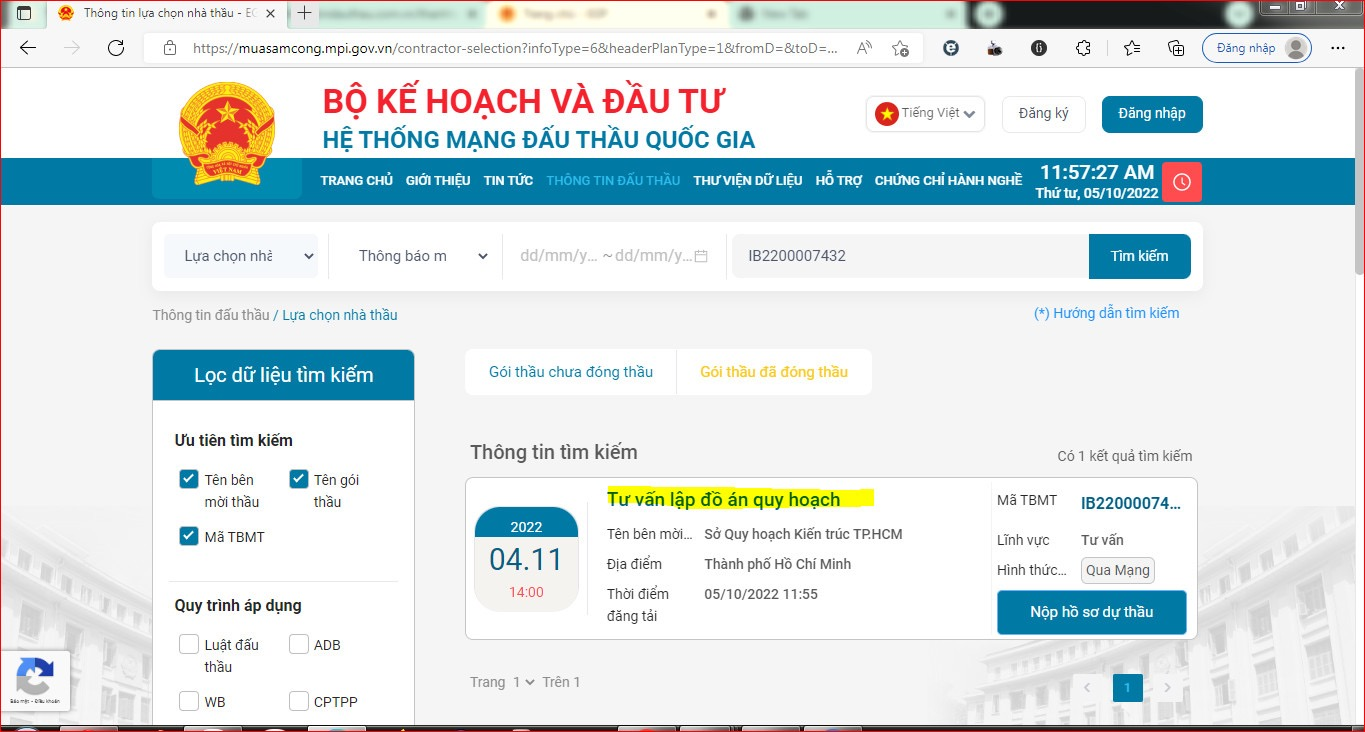The image size is (1365, 732).
Task: Open the date range calendar icon
Action: click(x=703, y=256)
